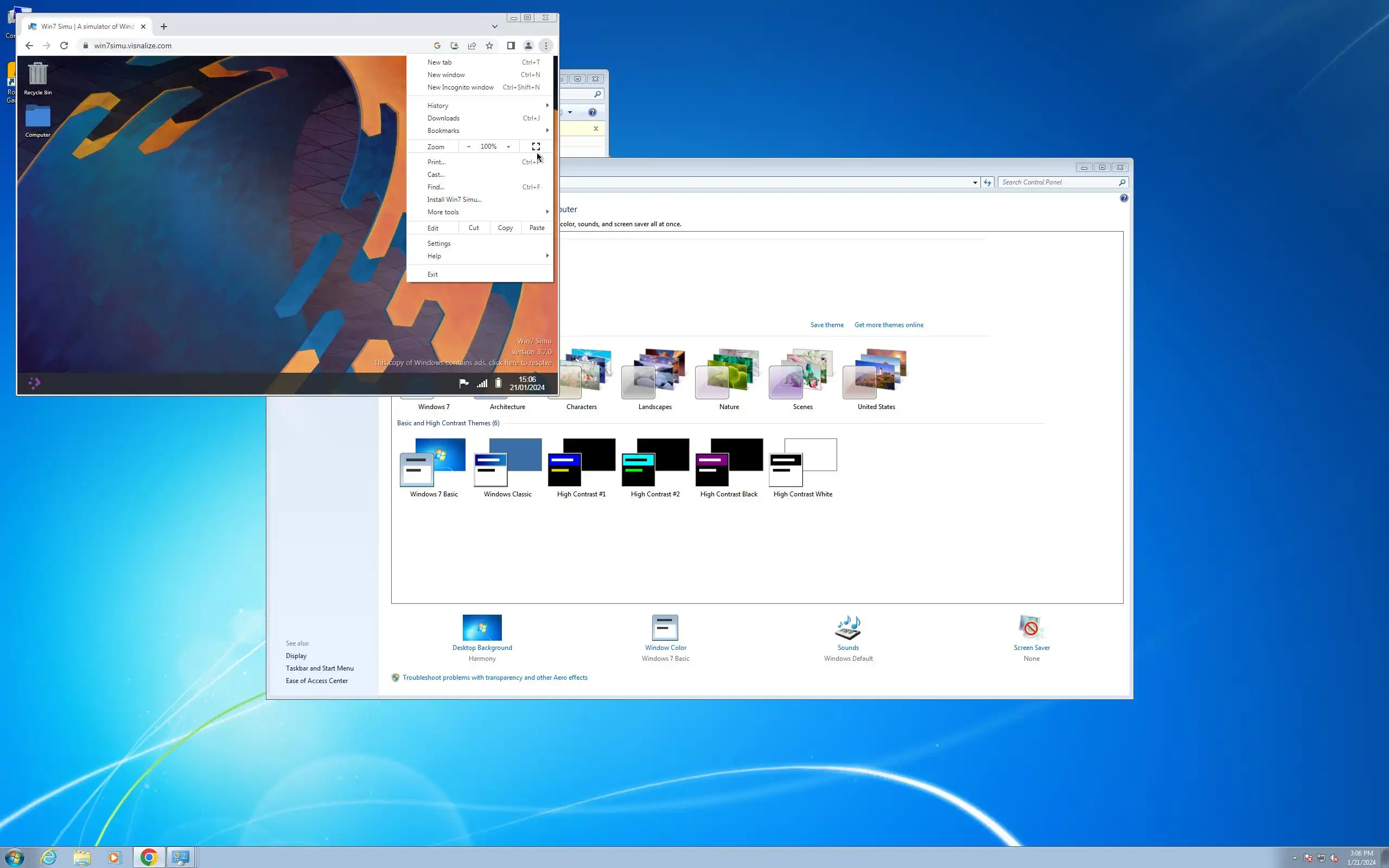The width and height of the screenshot is (1389, 868).
Task: Click Get more themes online link
Action: coord(889,325)
